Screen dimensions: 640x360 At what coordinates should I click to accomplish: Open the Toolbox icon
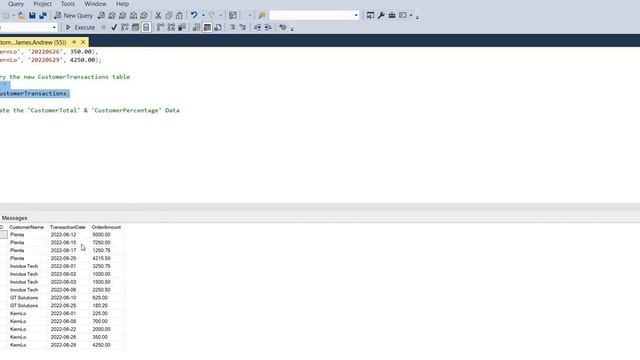pos(392,16)
